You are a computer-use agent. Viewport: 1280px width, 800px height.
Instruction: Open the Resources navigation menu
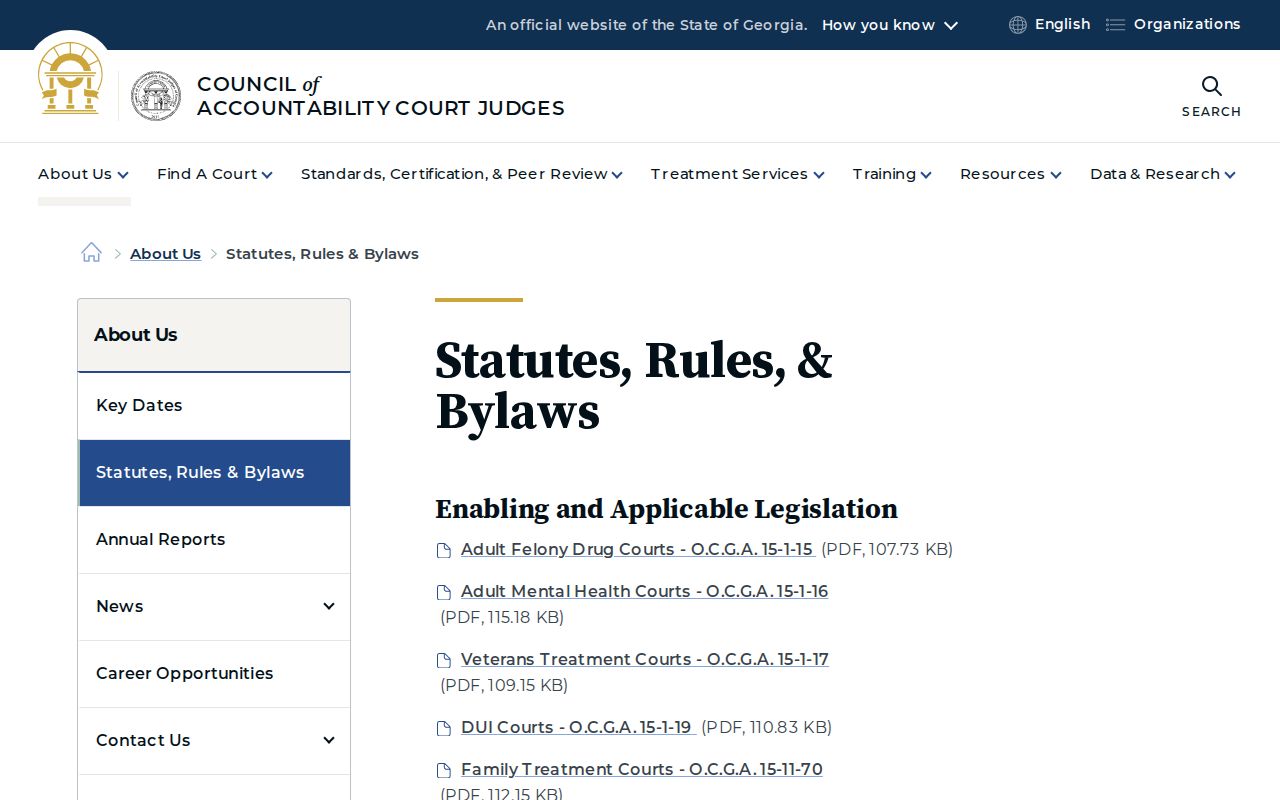click(1011, 174)
